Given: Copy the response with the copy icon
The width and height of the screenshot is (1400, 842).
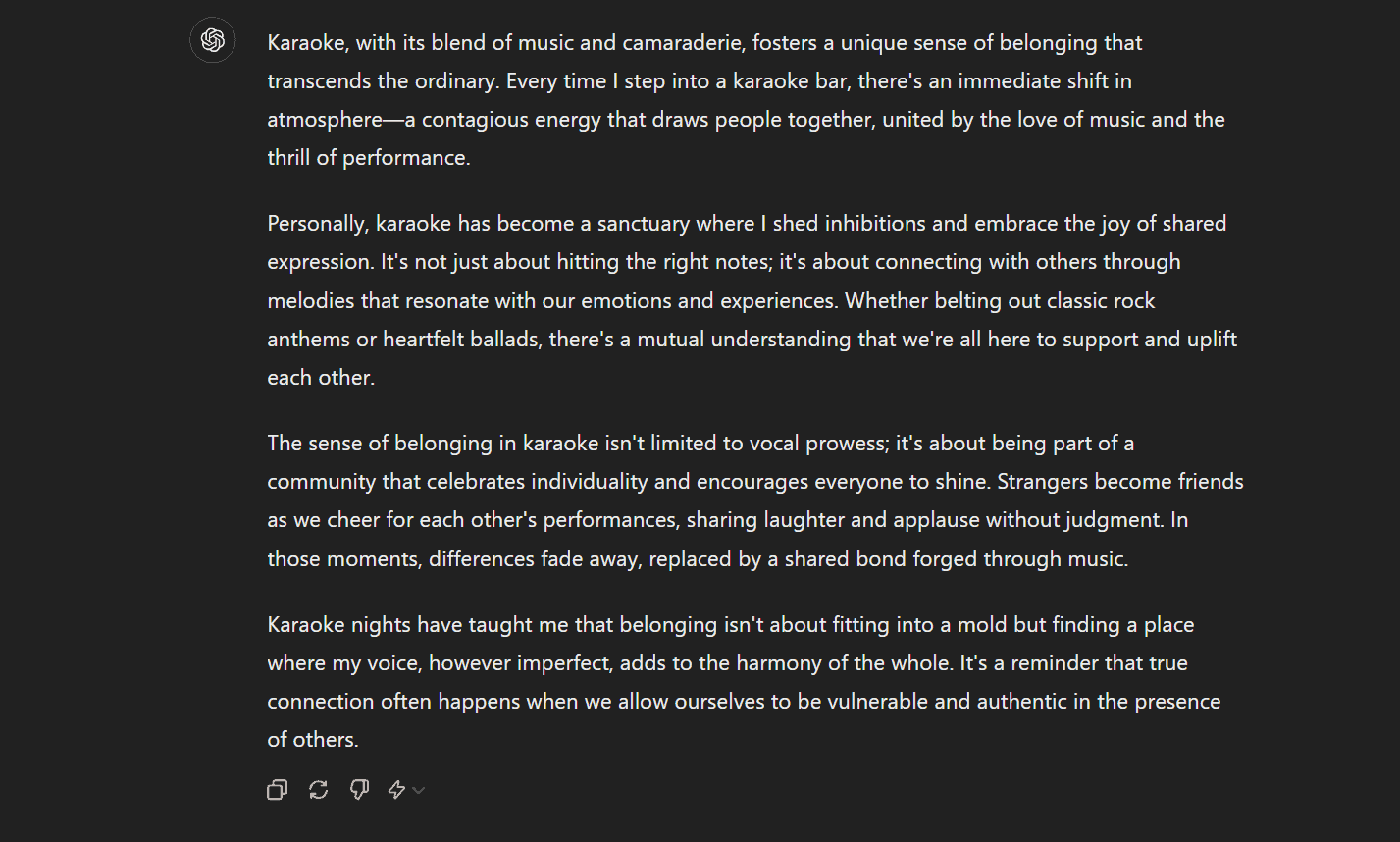Looking at the screenshot, I should pyautogui.click(x=278, y=790).
